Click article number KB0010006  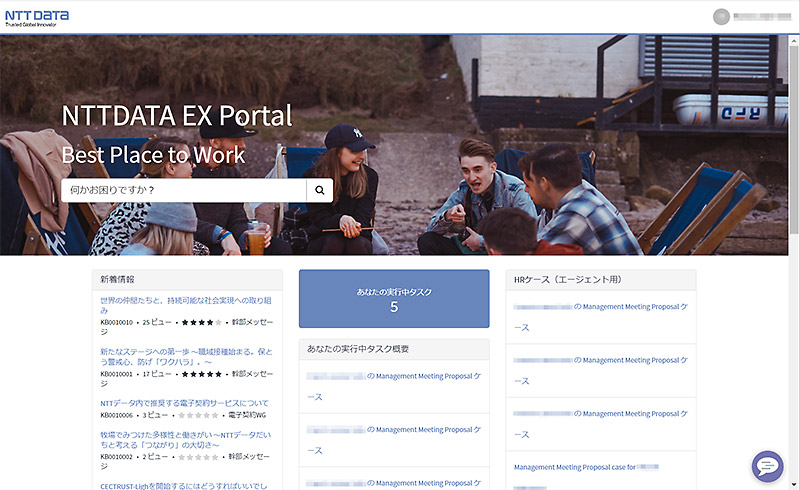point(116,415)
